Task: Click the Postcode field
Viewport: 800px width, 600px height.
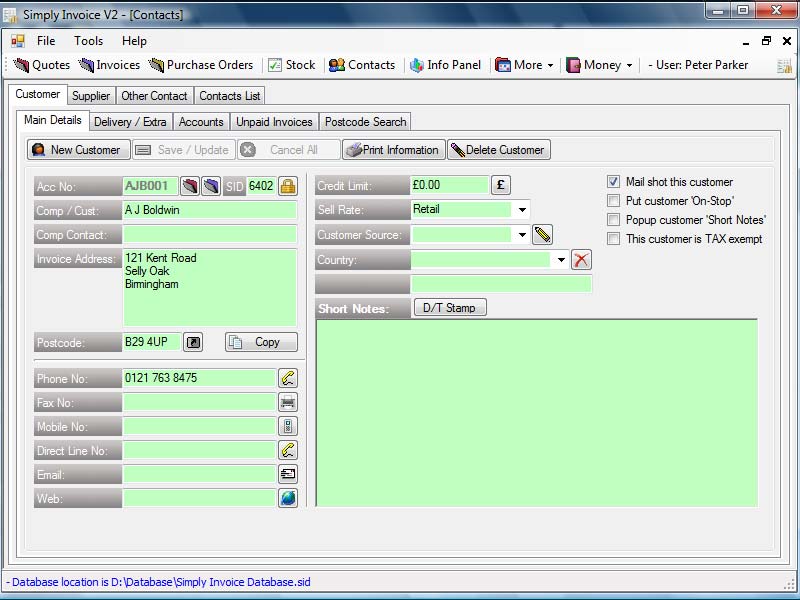Action: coord(152,342)
